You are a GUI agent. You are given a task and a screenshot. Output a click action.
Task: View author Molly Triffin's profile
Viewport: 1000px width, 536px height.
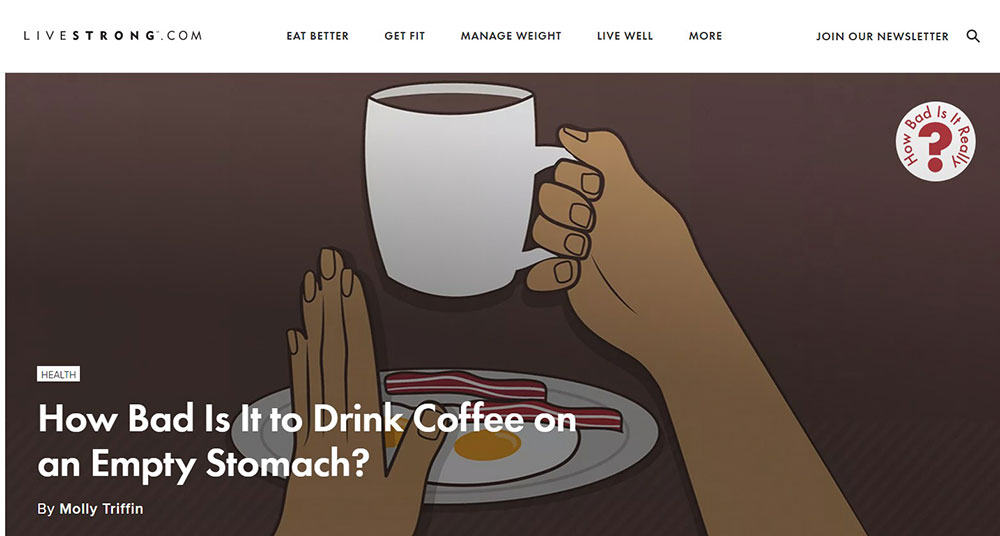[x=101, y=509]
